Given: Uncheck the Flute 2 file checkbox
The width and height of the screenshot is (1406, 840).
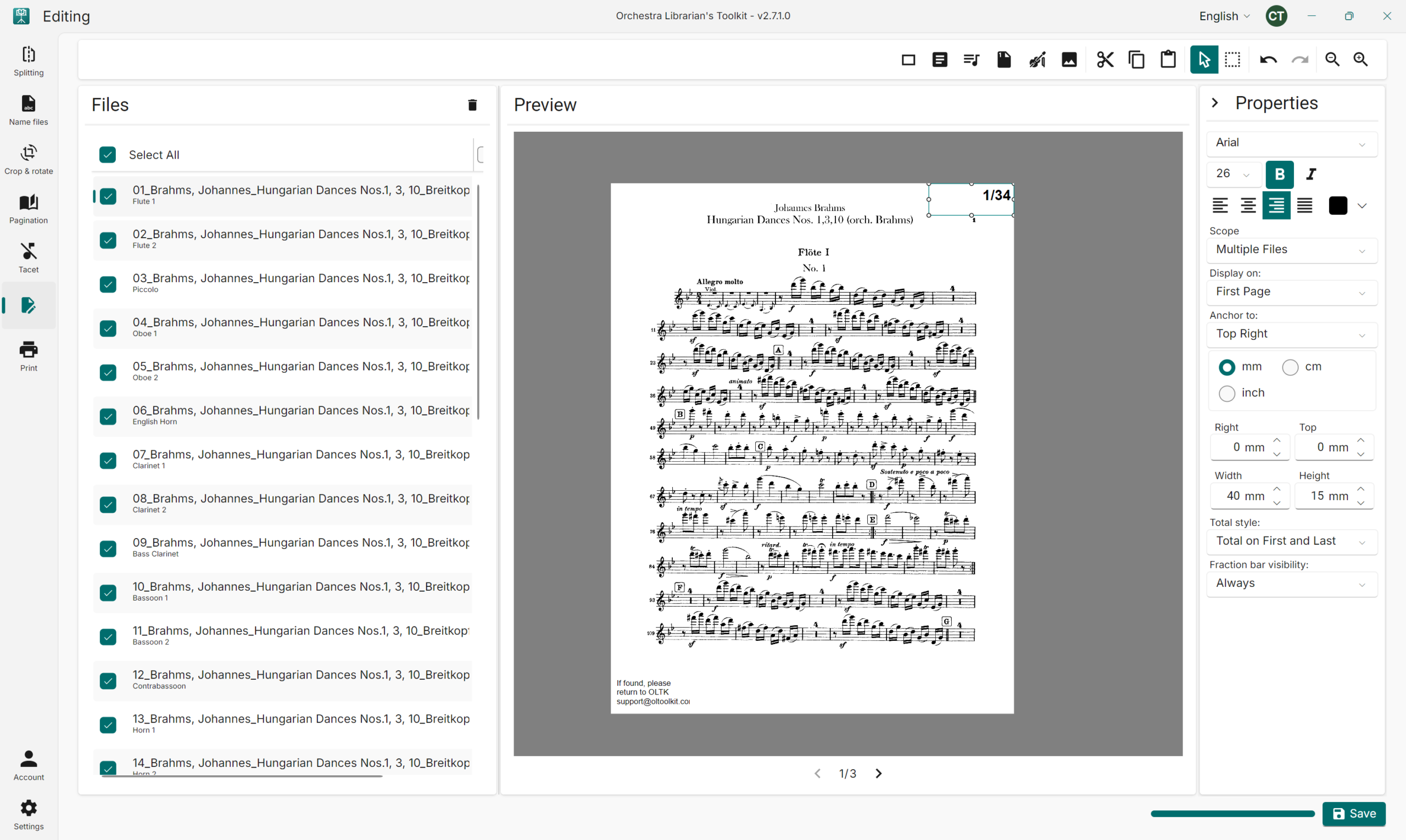Looking at the screenshot, I should 108,240.
